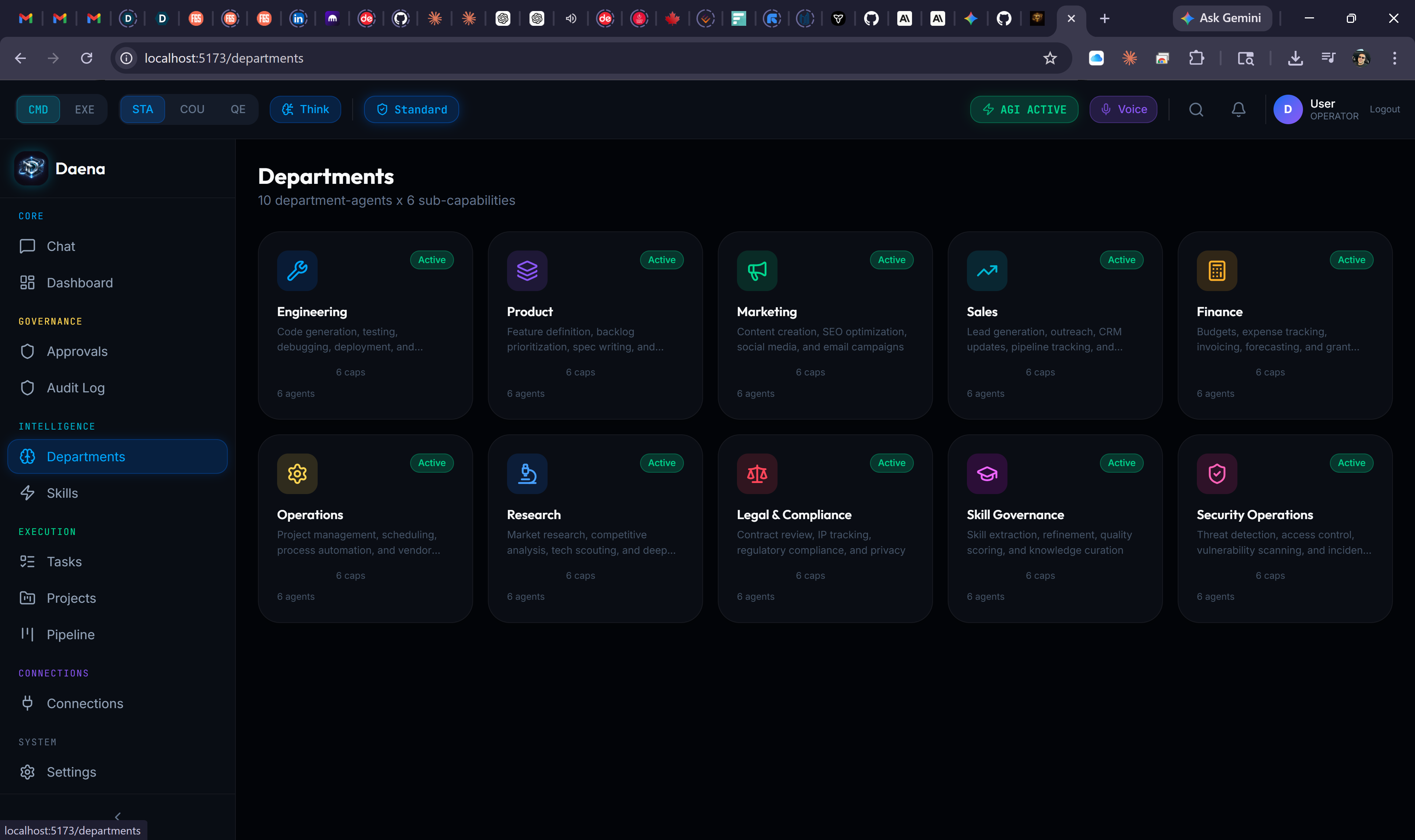1415x840 pixels.
Task: Open the Standard governance level selector
Action: click(412, 109)
